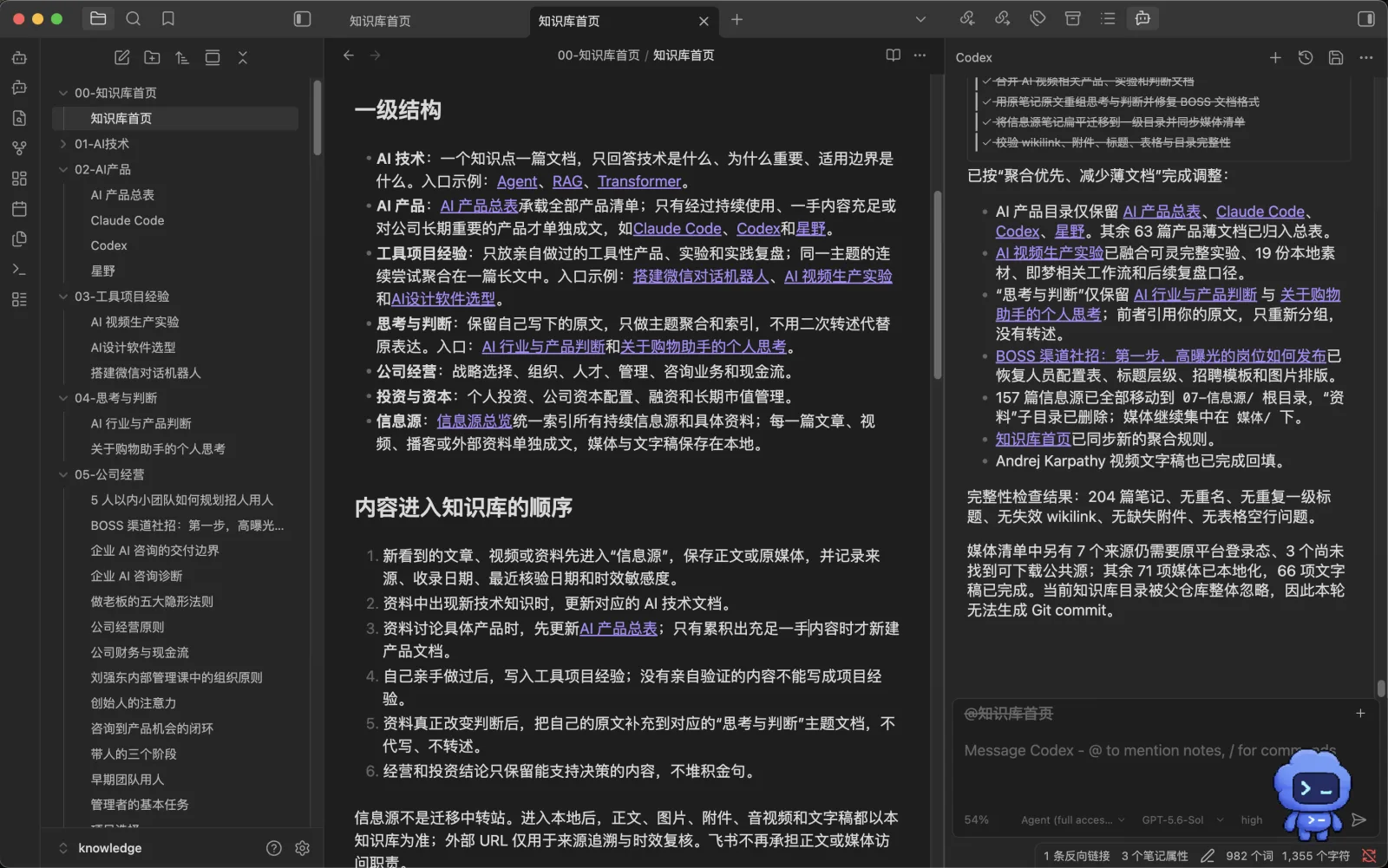
Task: Open the 搭建微信对话机器人 link in the note
Action: pyautogui.click(x=701, y=276)
